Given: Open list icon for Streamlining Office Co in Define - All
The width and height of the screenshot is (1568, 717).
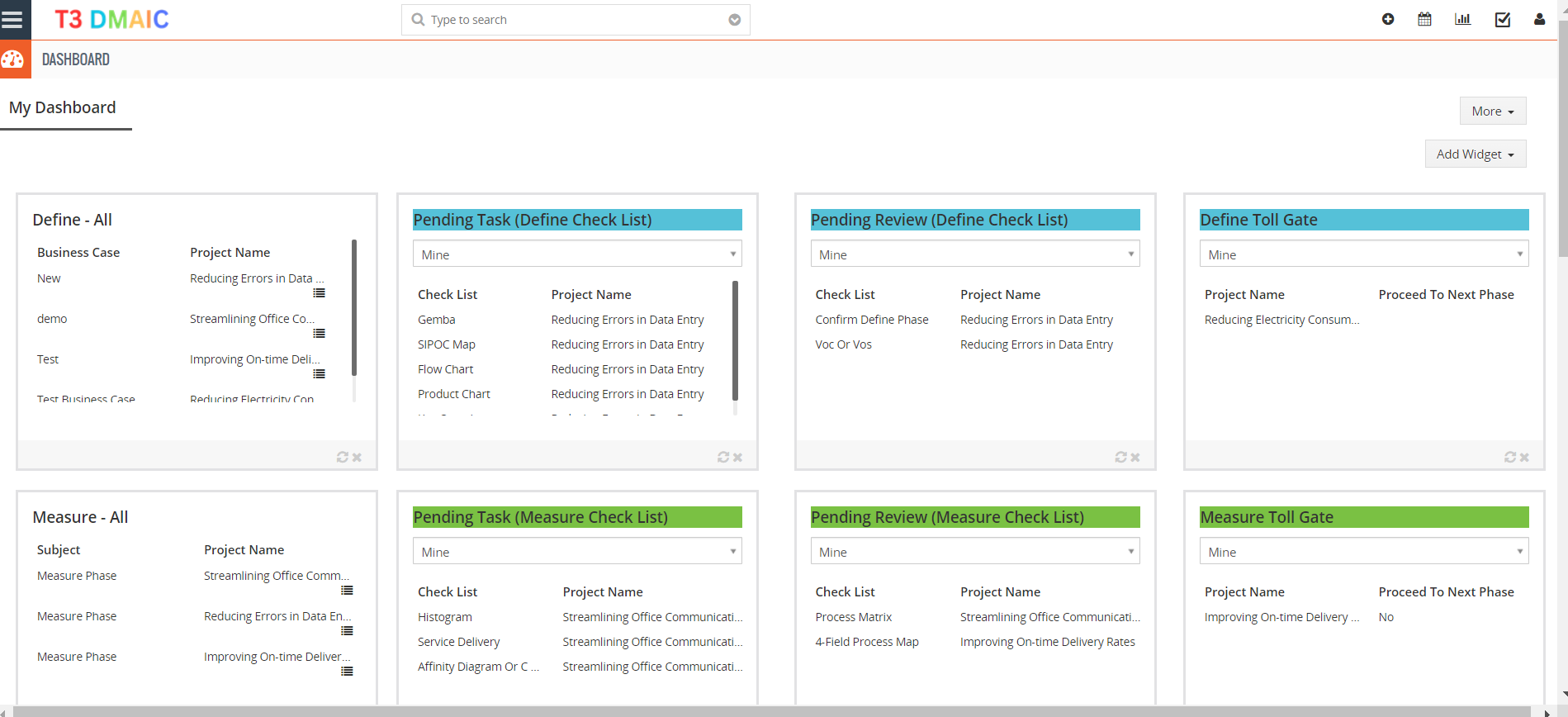Looking at the screenshot, I should pos(320,334).
